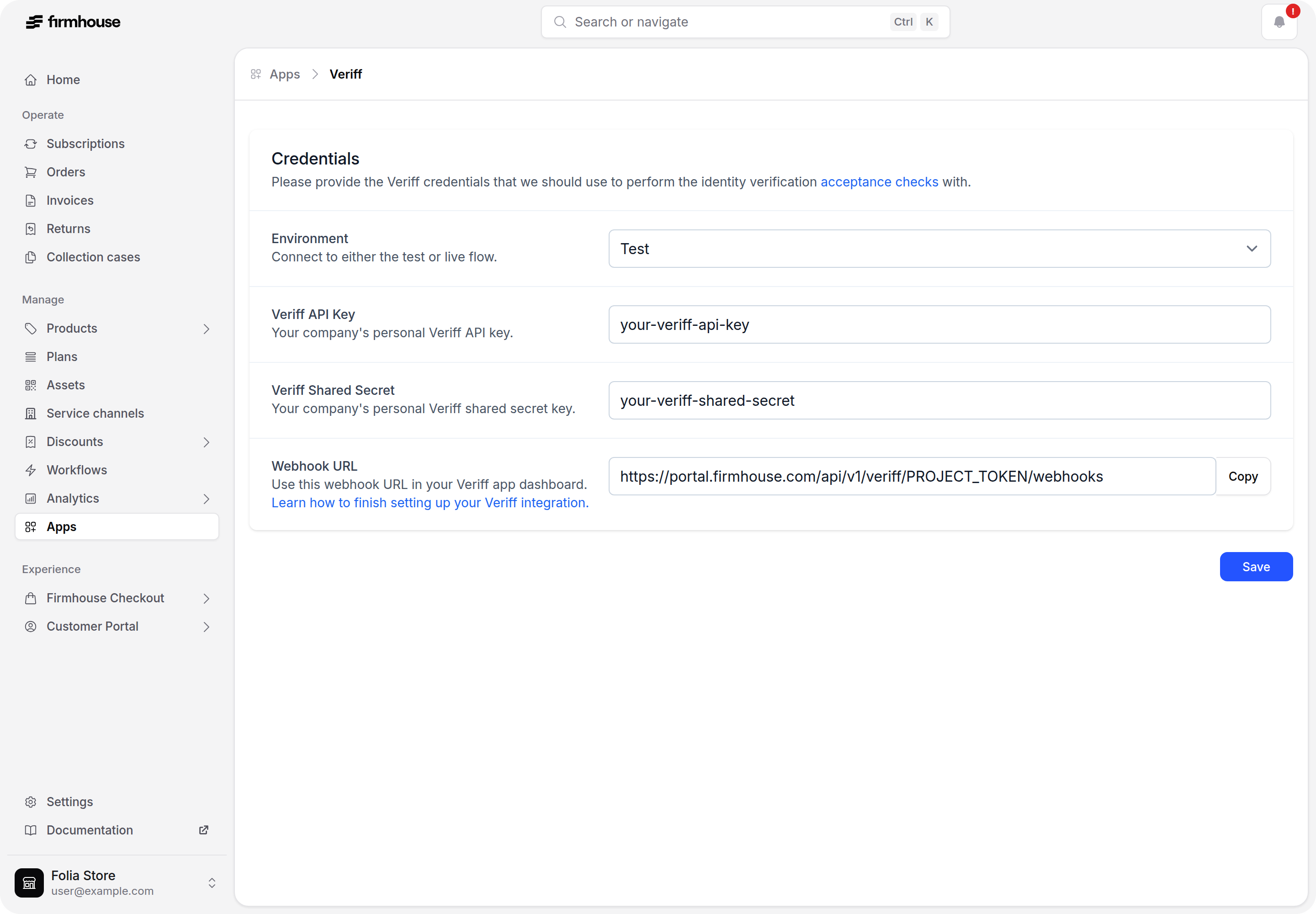This screenshot has height=914, width=1316.
Task: Open Assets page
Action: [117, 385]
